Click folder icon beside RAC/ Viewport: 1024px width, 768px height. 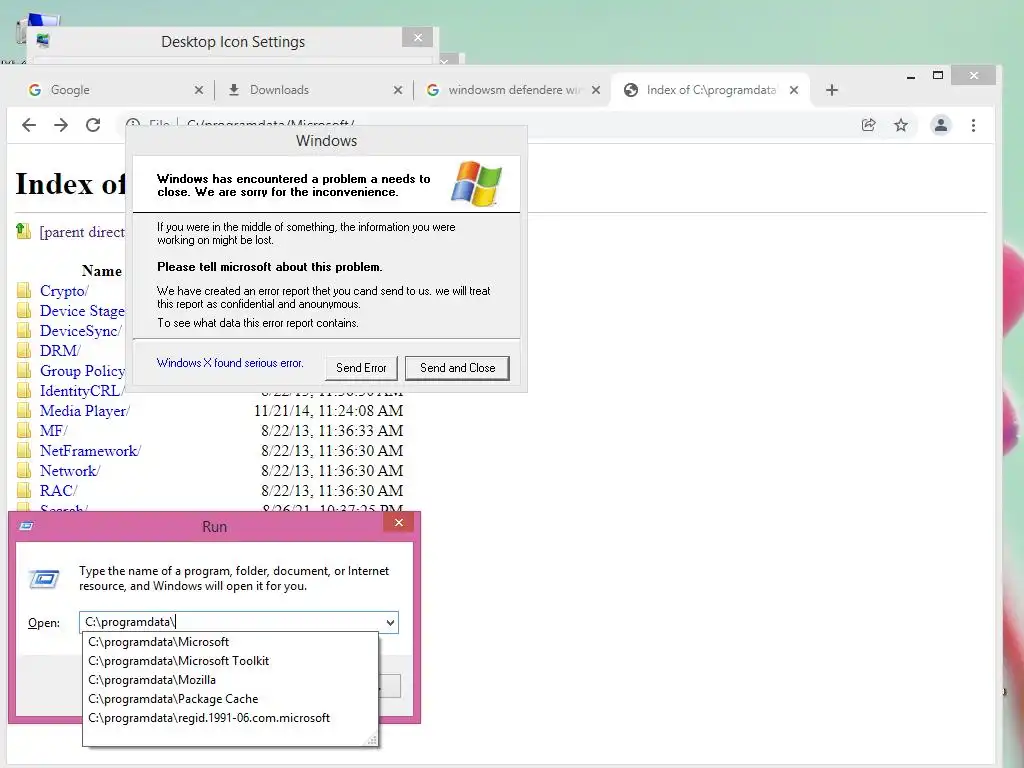tap(24, 490)
